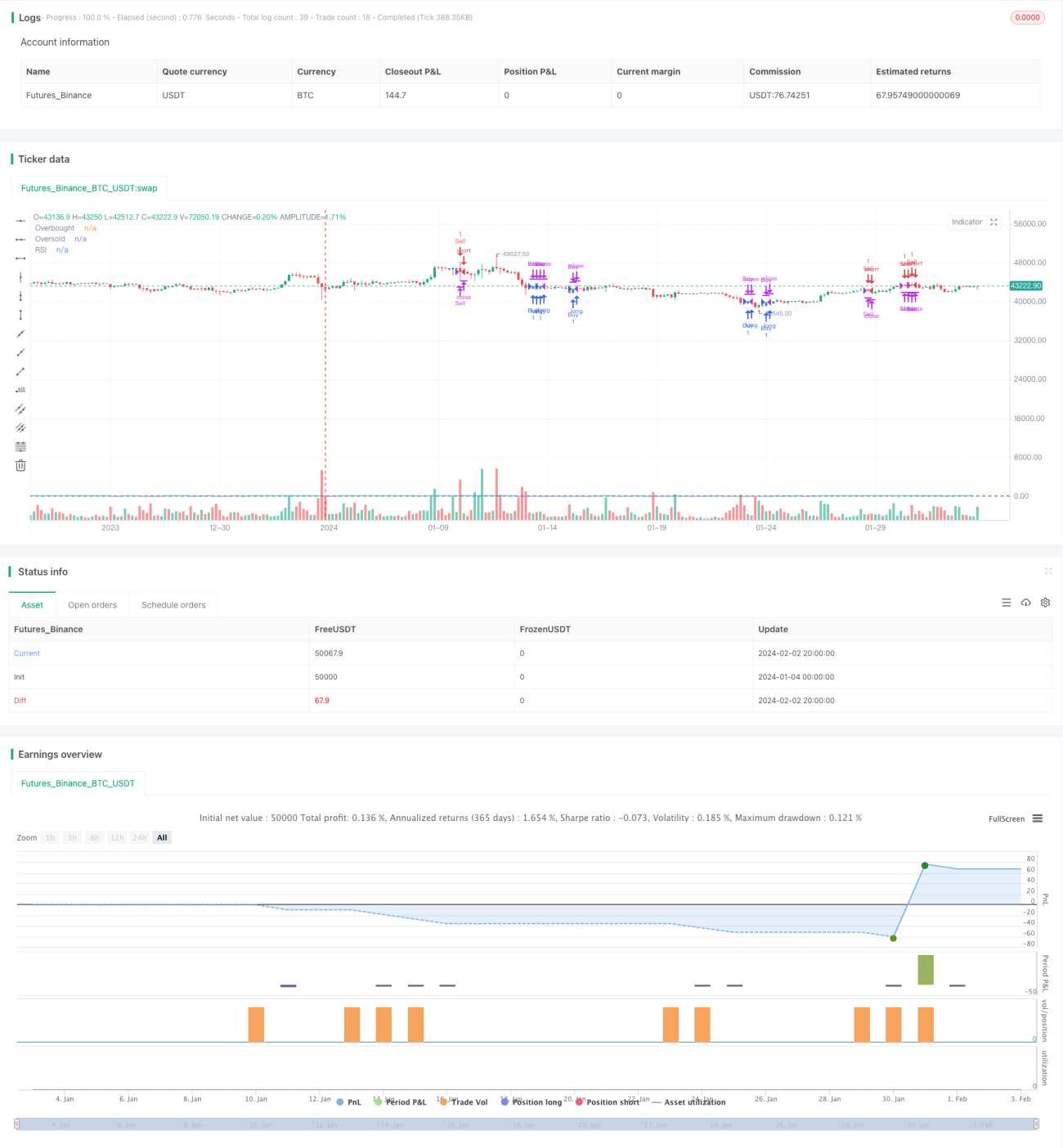Select the horizontal segment drawing tool

tap(20, 258)
